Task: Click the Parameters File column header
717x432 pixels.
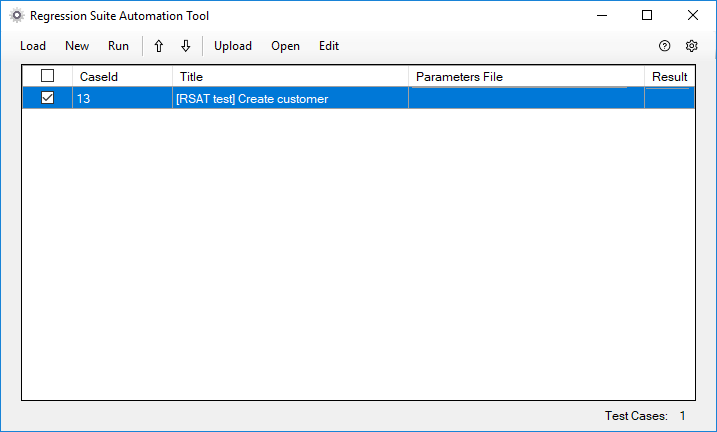Action: 526,77
